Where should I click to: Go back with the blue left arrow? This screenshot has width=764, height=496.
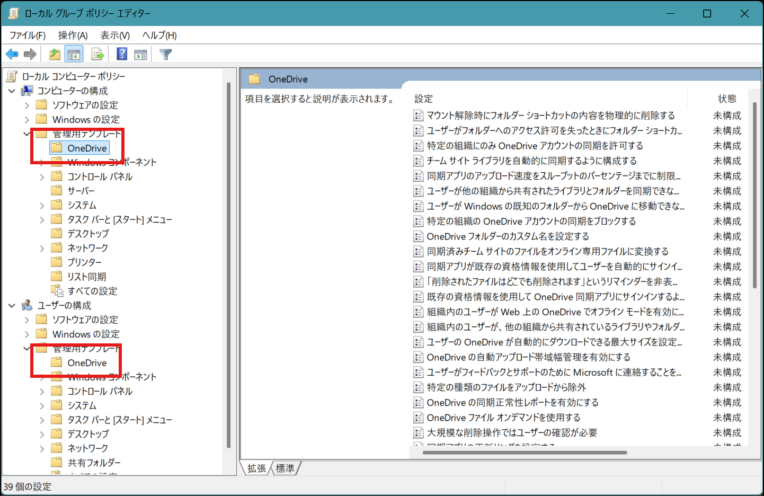click(x=12, y=54)
